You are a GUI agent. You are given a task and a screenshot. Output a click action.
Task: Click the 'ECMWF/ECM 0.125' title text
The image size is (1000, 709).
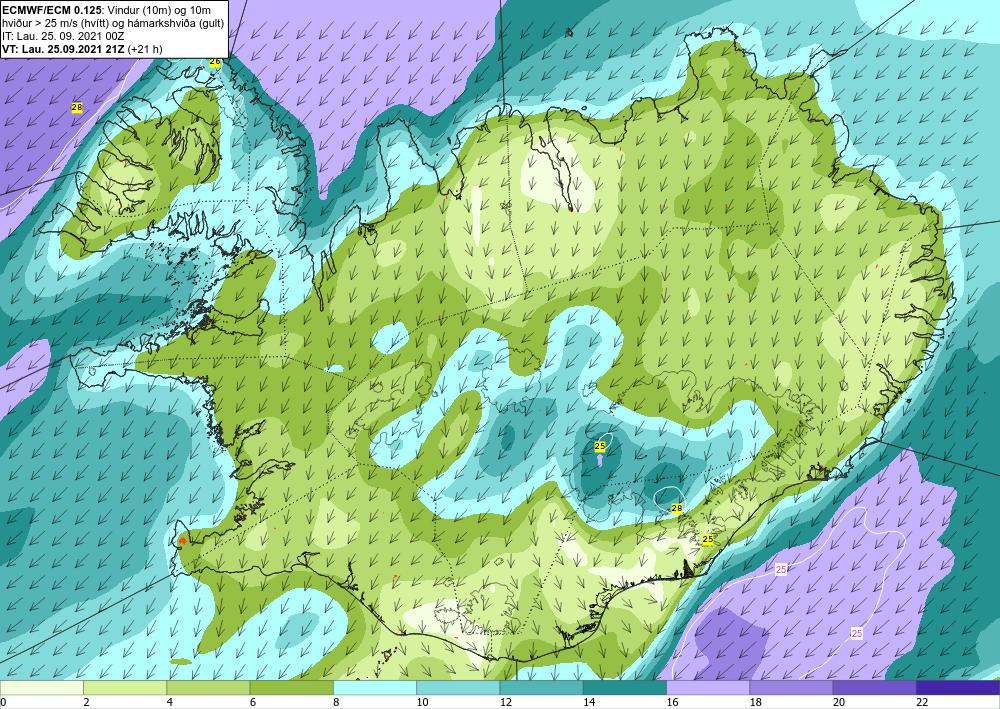(52, 10)
